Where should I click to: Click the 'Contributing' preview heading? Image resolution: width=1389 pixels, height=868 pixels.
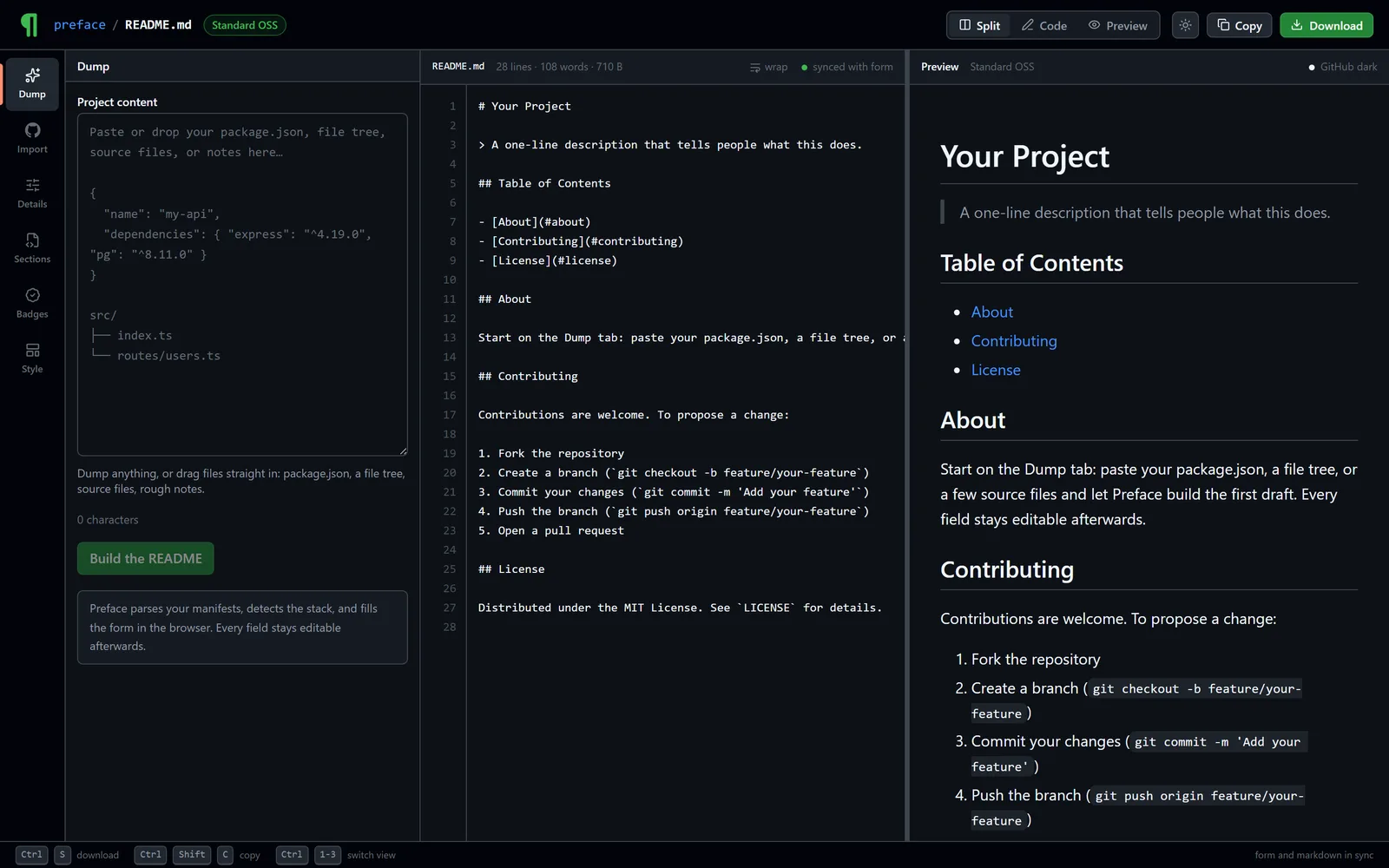[x=1007, y=569]
